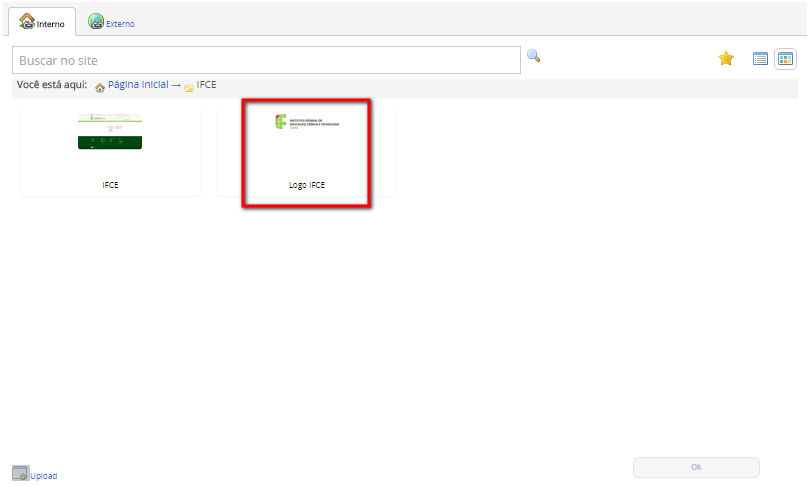
Task: Click the magnifying glass search icon
Action: coord(533,55)
